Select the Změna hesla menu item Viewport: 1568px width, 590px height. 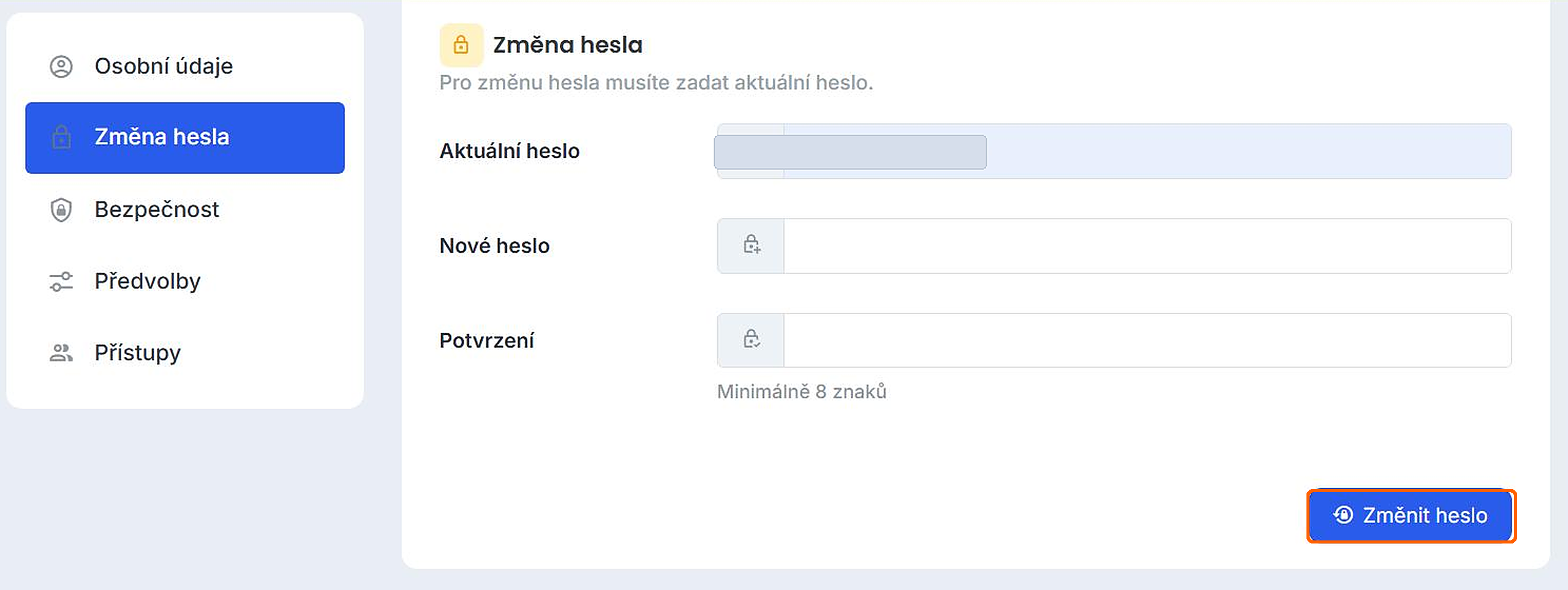185,138
